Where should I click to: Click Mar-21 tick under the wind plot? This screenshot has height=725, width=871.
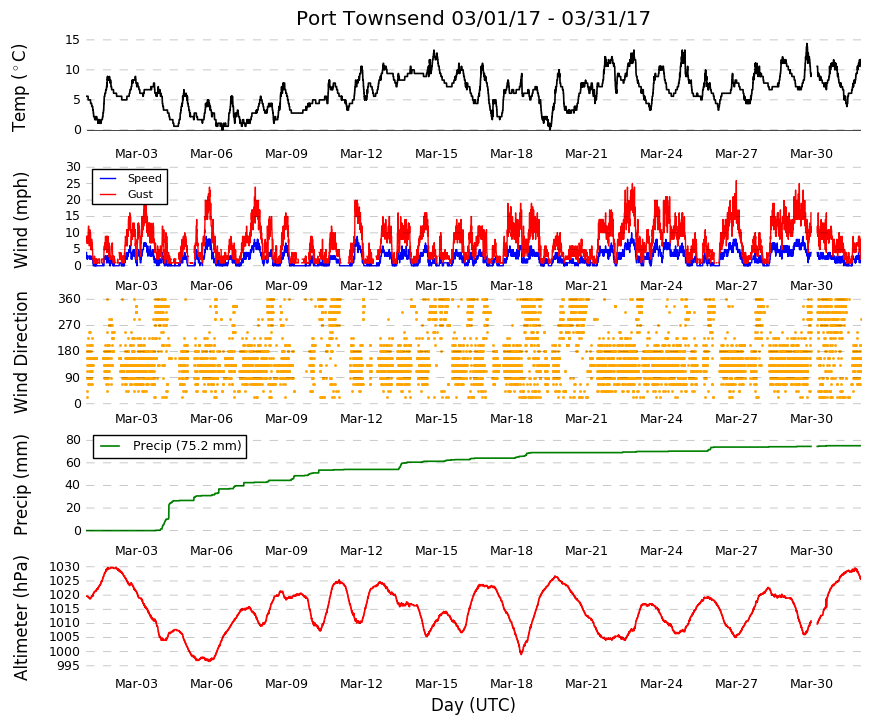[x=586, y=286]
